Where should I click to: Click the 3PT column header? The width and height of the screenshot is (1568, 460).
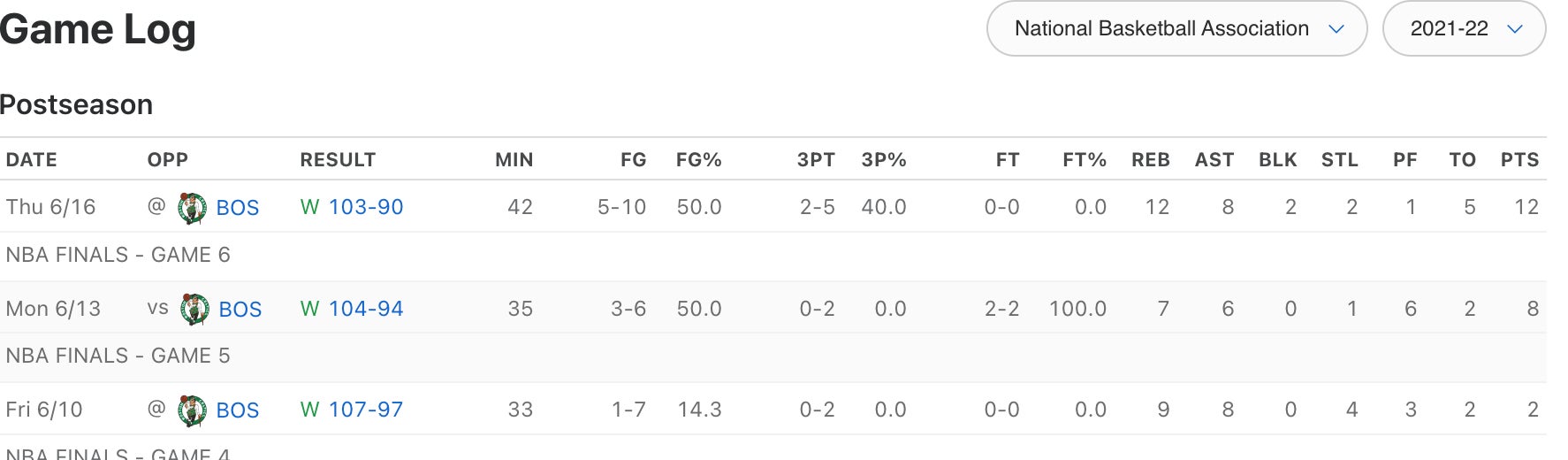[815, 160]
